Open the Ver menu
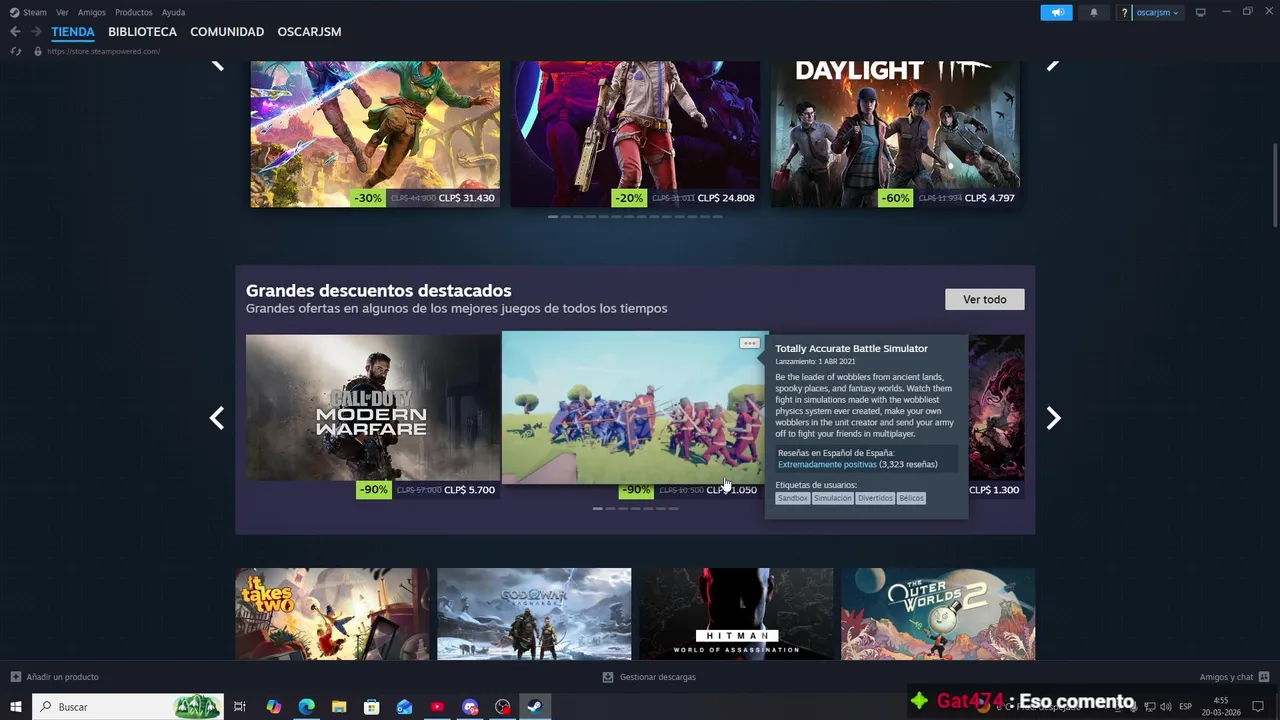The image size is (1280, 720). tap(62, 12)
